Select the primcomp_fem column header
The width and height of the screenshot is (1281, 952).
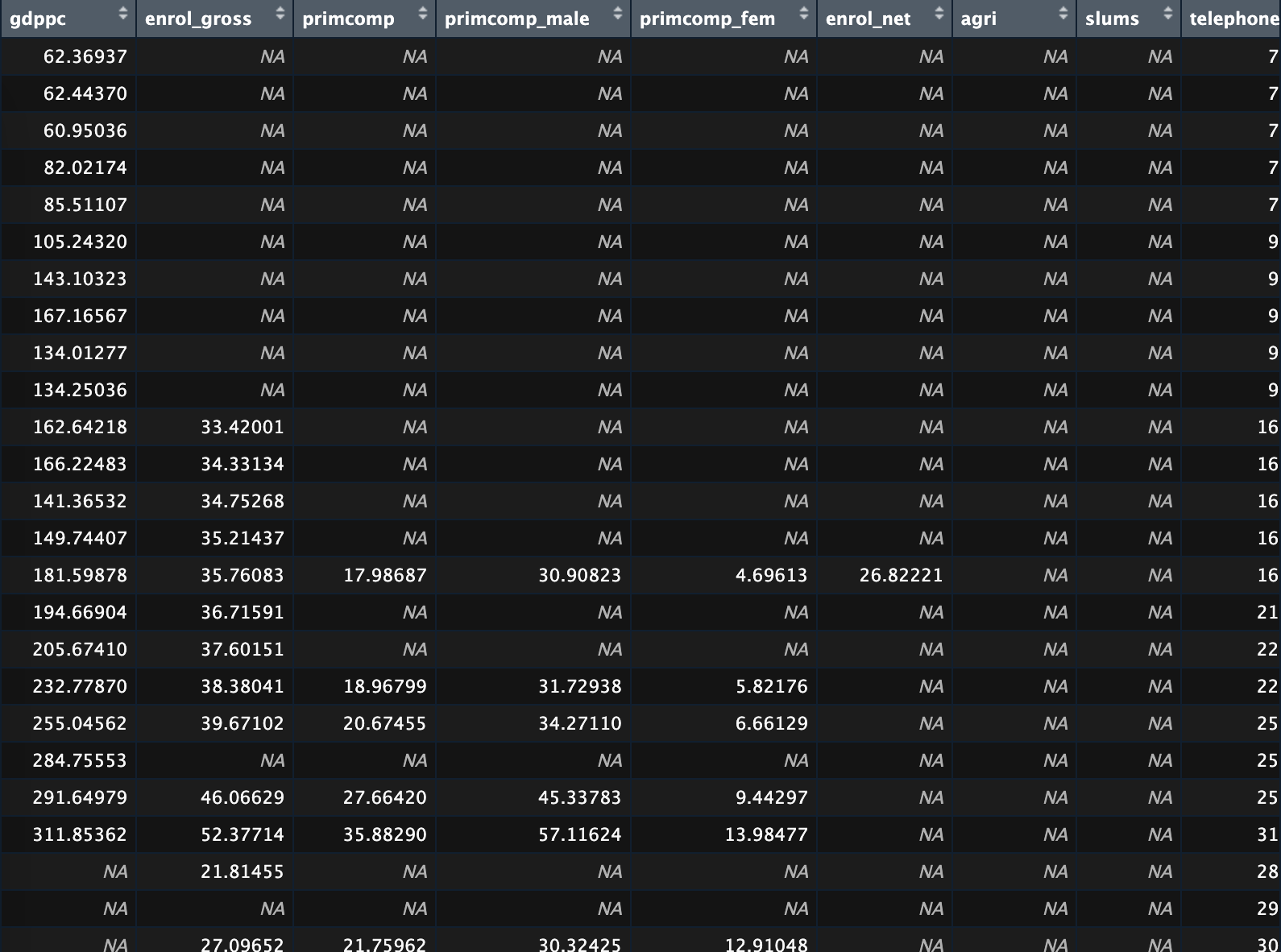pyautogui.click(x=723, y=19)
